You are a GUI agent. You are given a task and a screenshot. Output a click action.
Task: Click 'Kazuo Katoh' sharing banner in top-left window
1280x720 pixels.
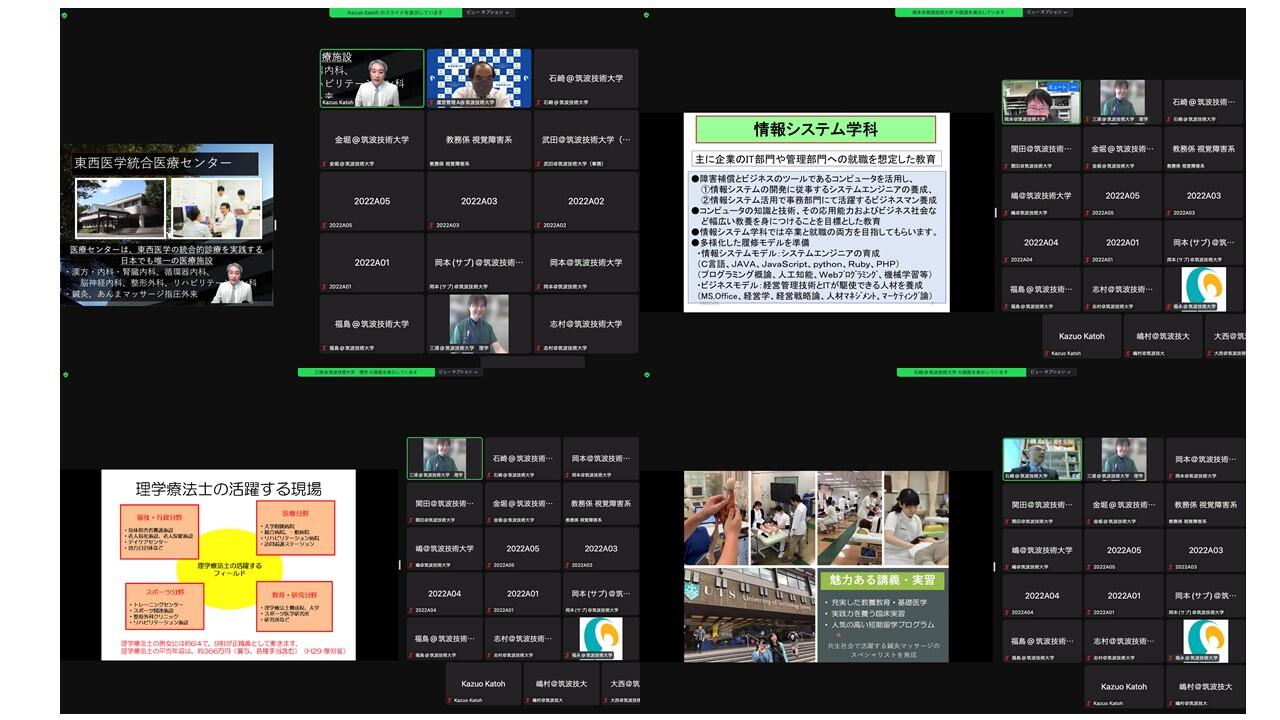click(396, 12)
